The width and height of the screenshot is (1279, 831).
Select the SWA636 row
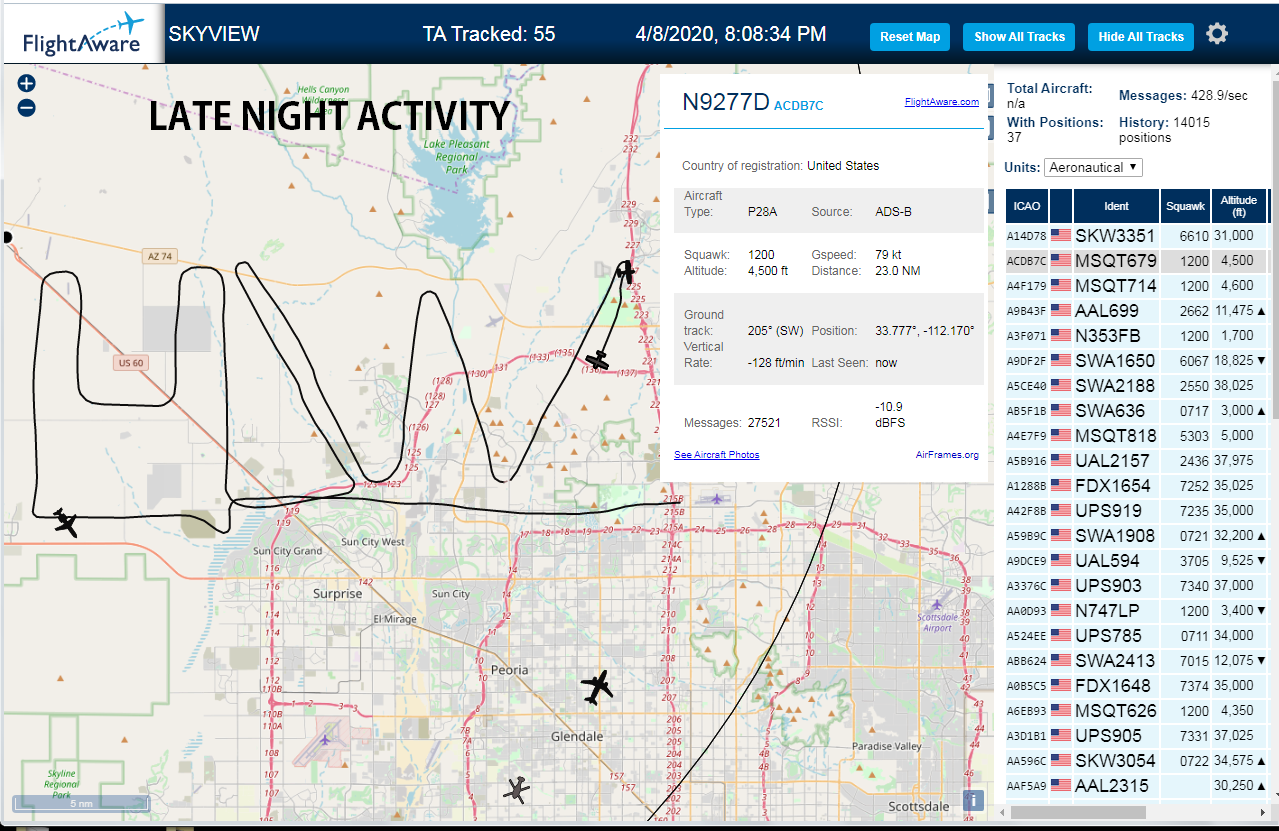click(x=1137, y=411)
